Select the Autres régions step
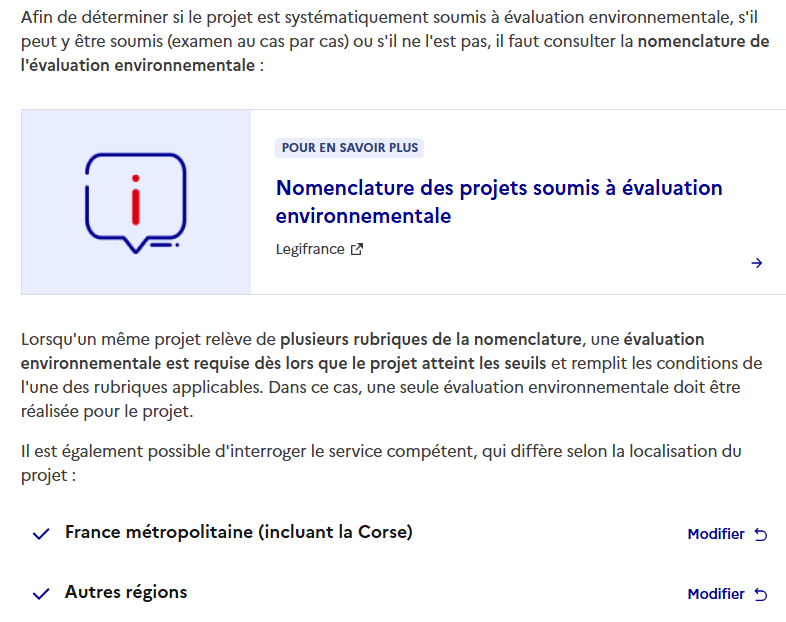This screenshot has width=786, height=622. tap(126, 592)
